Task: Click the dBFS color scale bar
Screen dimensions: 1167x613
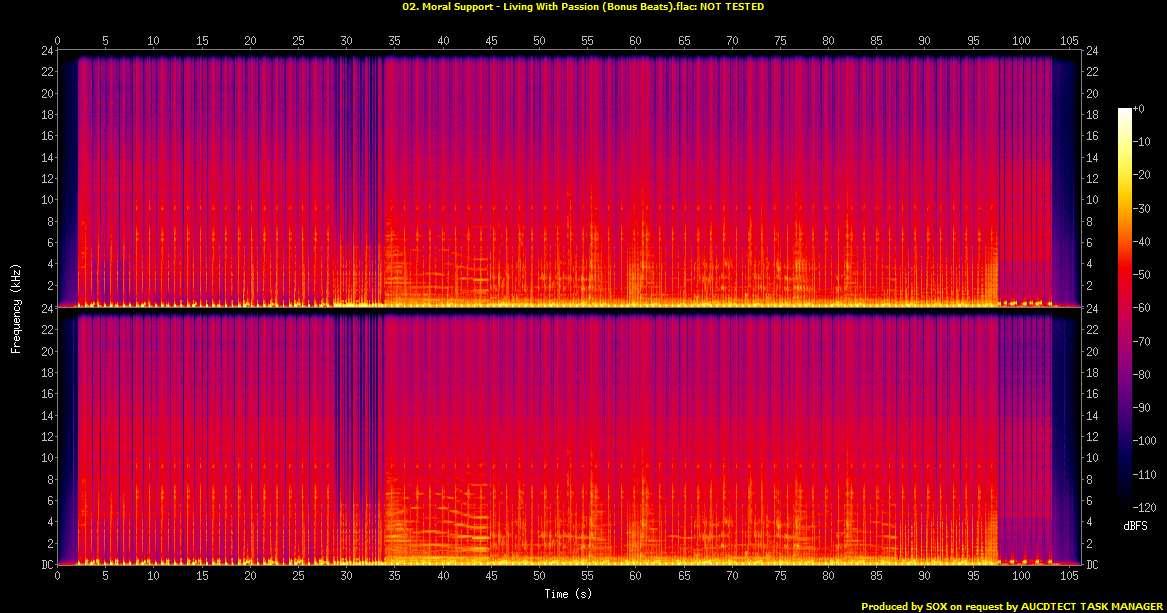Action: 1125,307
